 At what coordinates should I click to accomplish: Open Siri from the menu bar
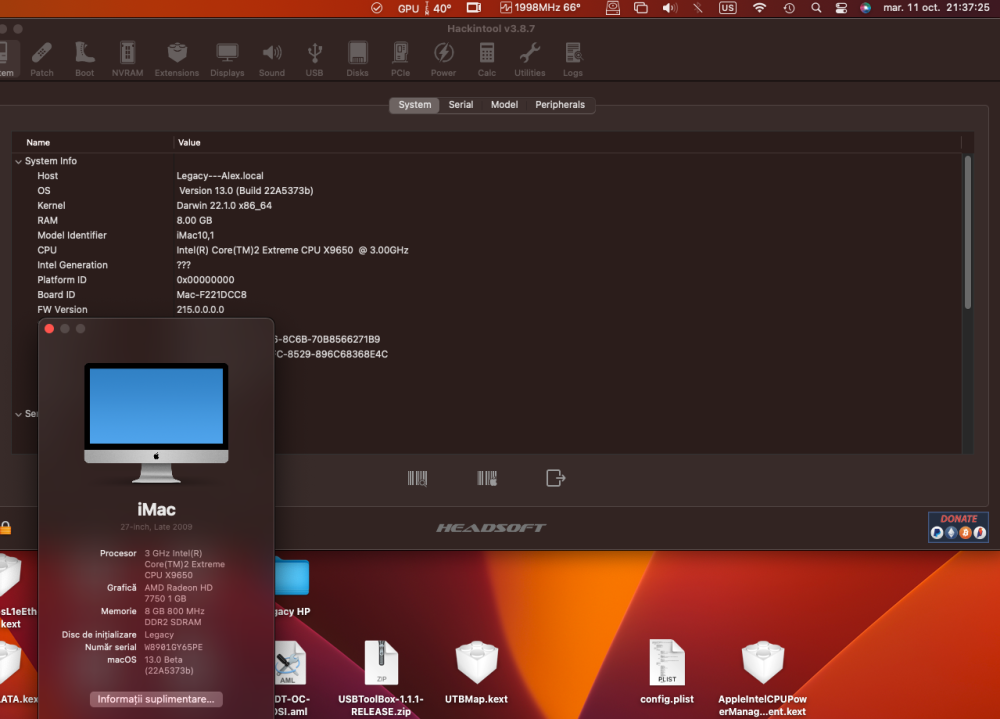(865, 8)
